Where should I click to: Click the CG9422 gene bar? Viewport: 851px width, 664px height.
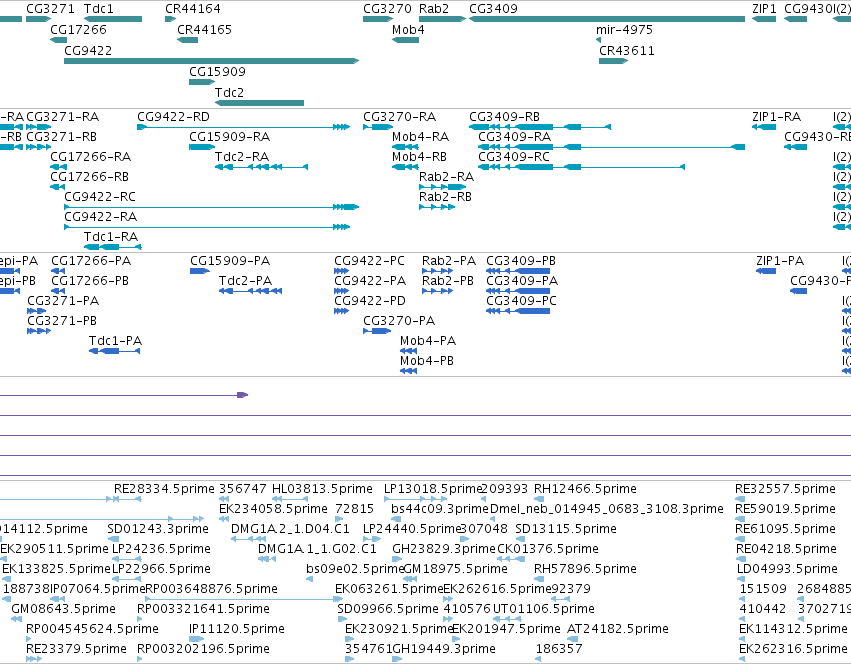(212, 61)
